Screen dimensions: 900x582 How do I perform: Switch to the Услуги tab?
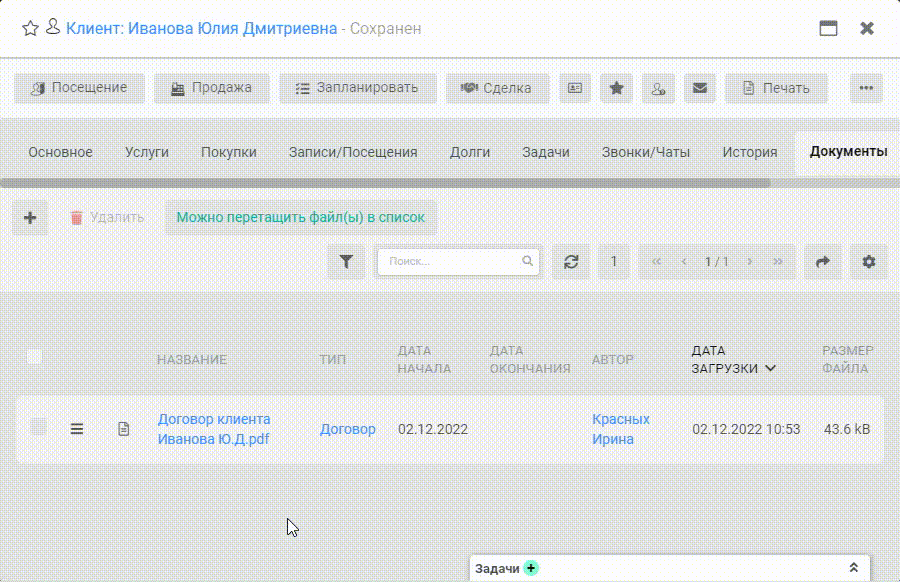pyautogui.click(x=147, y=152)
